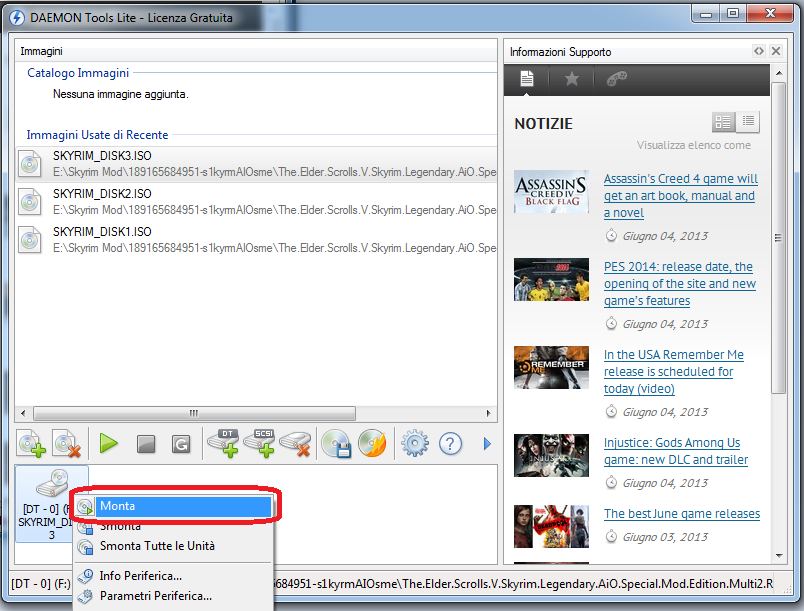
Task: Open the News document tab icon
Action: 527,79
